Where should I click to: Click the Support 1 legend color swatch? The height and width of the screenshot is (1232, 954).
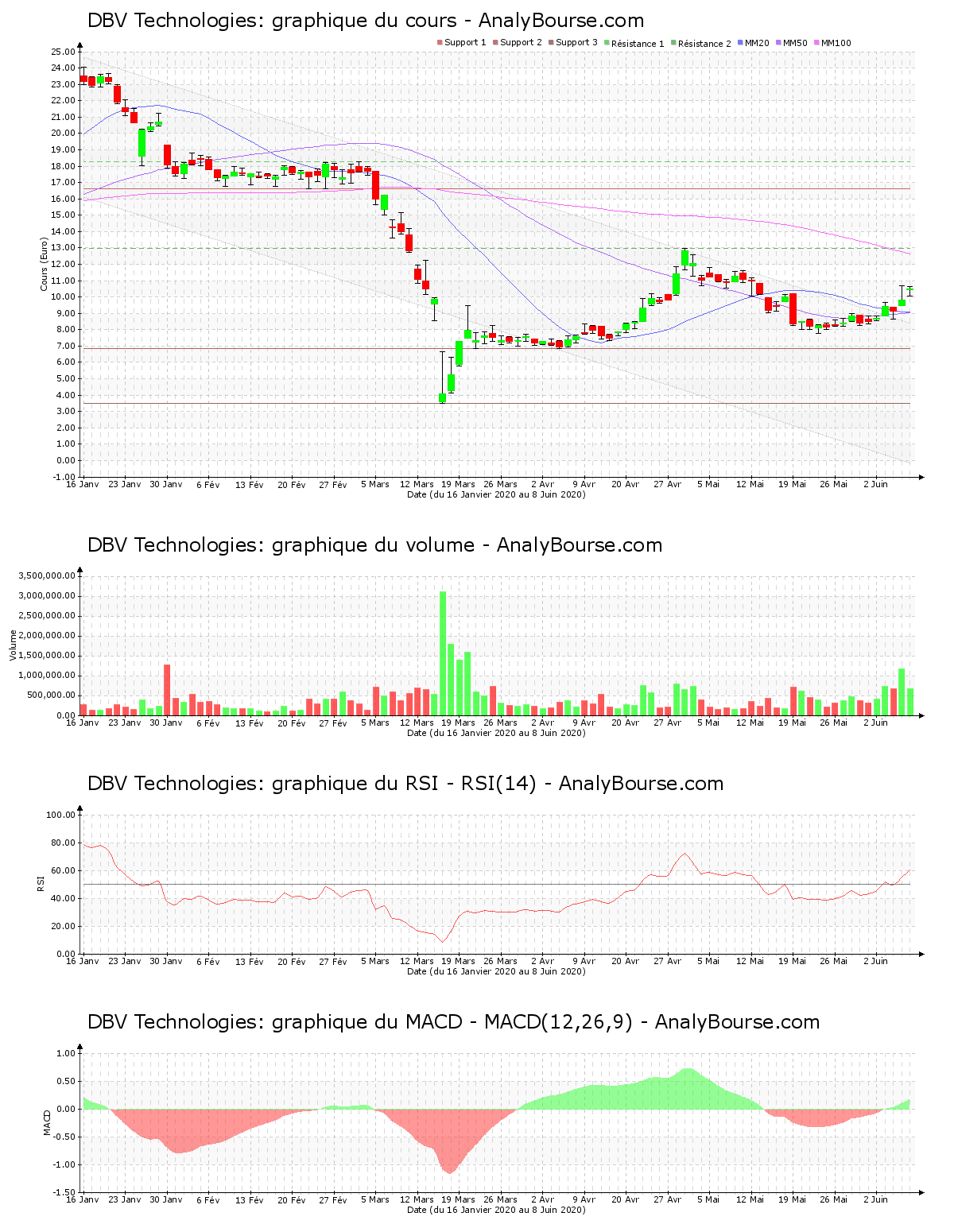(440, 43)
